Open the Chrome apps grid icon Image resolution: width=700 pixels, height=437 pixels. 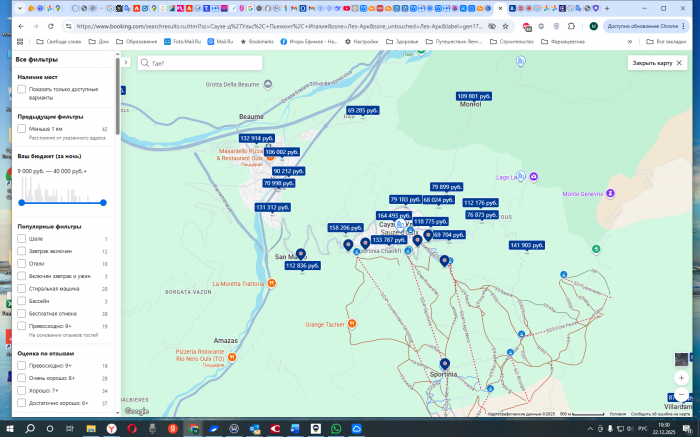pyautogui.click(x=20, y=41)
